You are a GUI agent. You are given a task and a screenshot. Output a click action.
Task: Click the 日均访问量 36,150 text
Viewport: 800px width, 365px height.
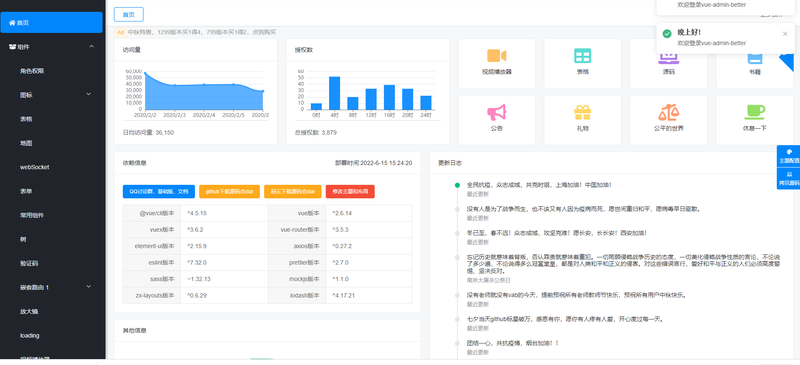coord(148,132)
